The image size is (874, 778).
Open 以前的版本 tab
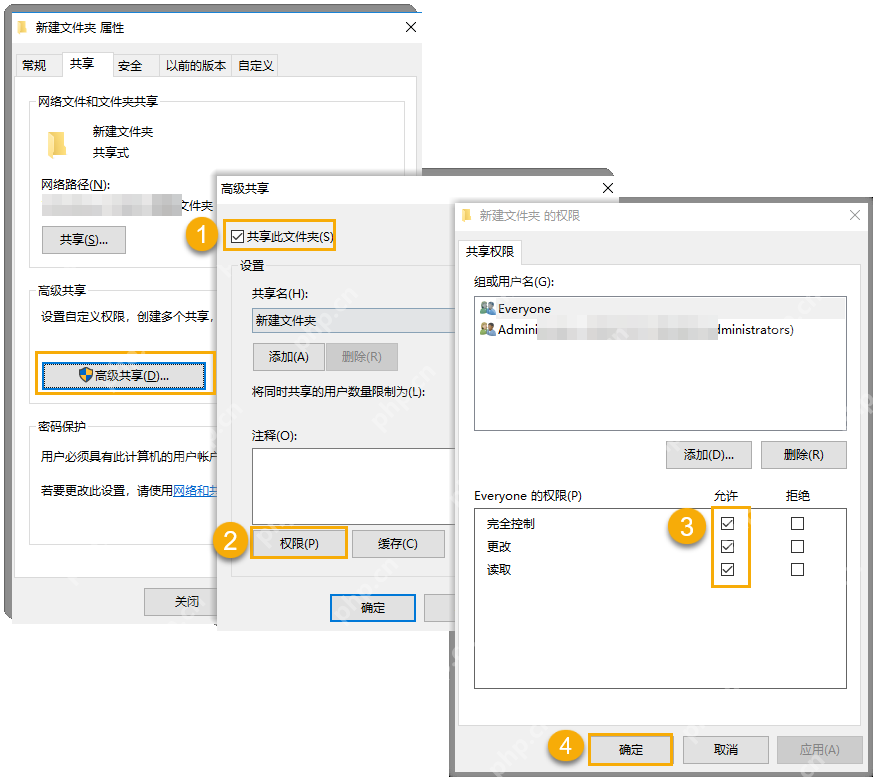pos(196,65)
